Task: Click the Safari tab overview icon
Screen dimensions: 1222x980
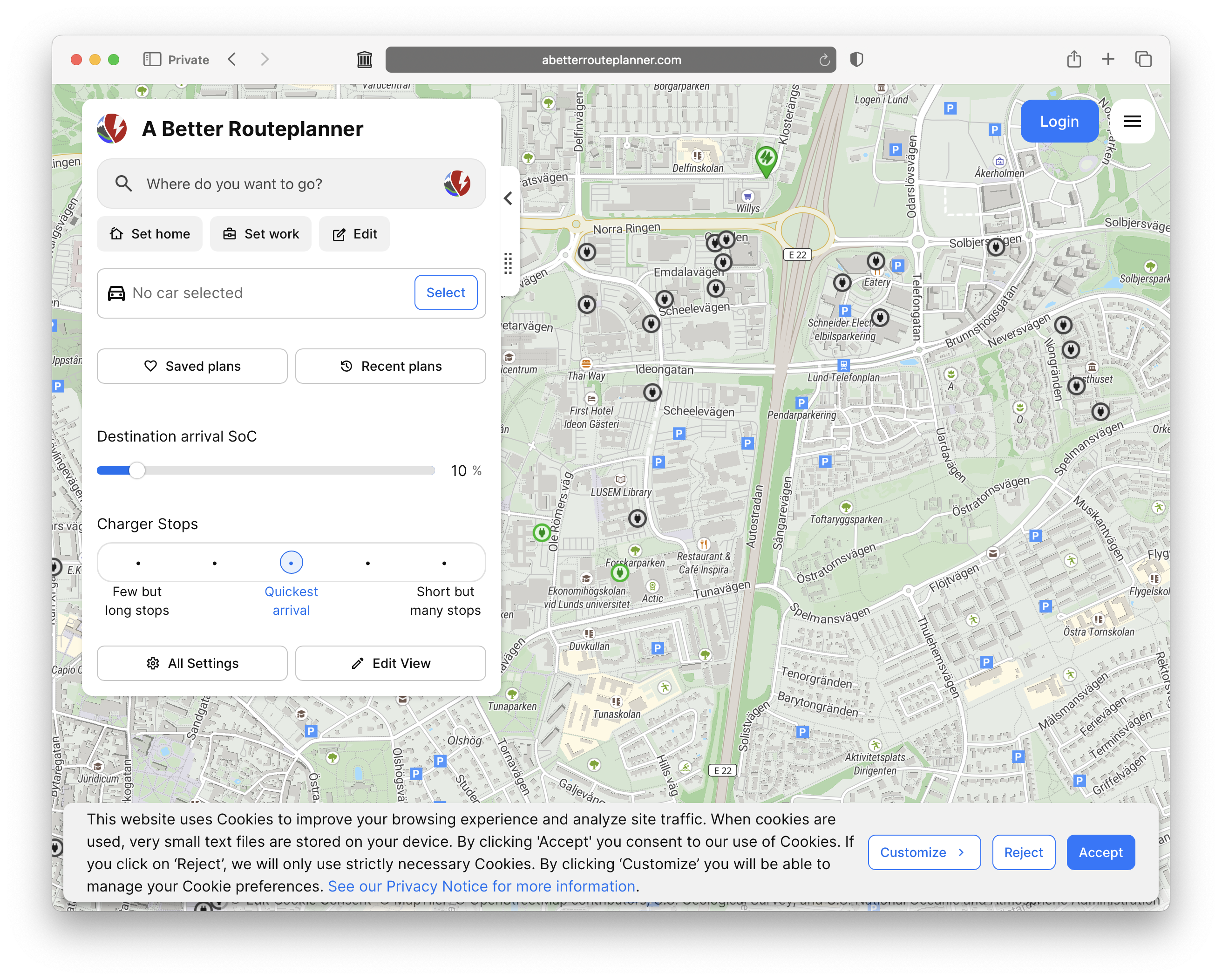Action: point(1143,59)
